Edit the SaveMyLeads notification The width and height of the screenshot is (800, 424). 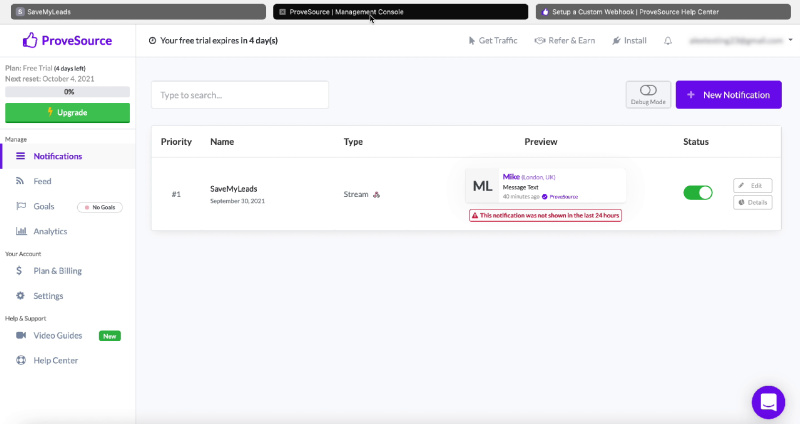(753, 186)
